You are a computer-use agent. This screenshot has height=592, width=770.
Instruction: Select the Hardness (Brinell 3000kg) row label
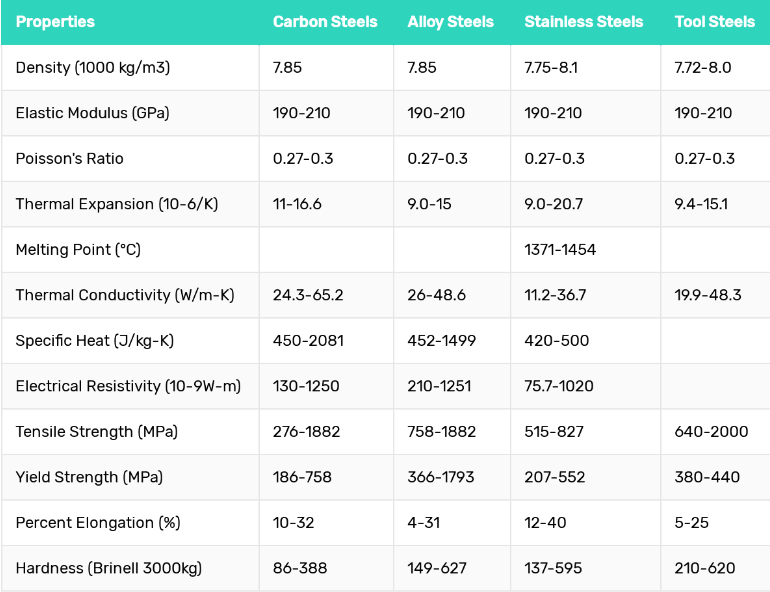108,568
